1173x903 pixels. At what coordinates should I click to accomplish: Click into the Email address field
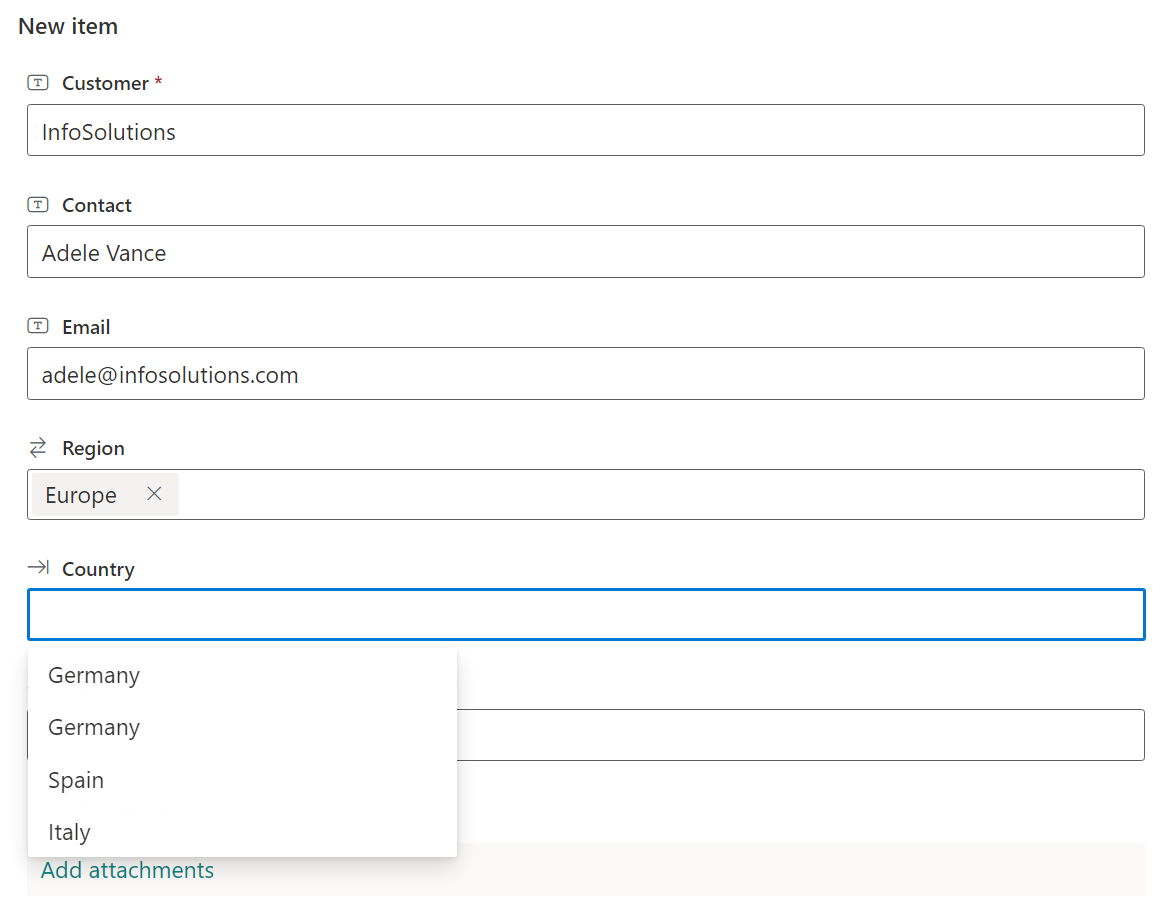click(585, 374)
